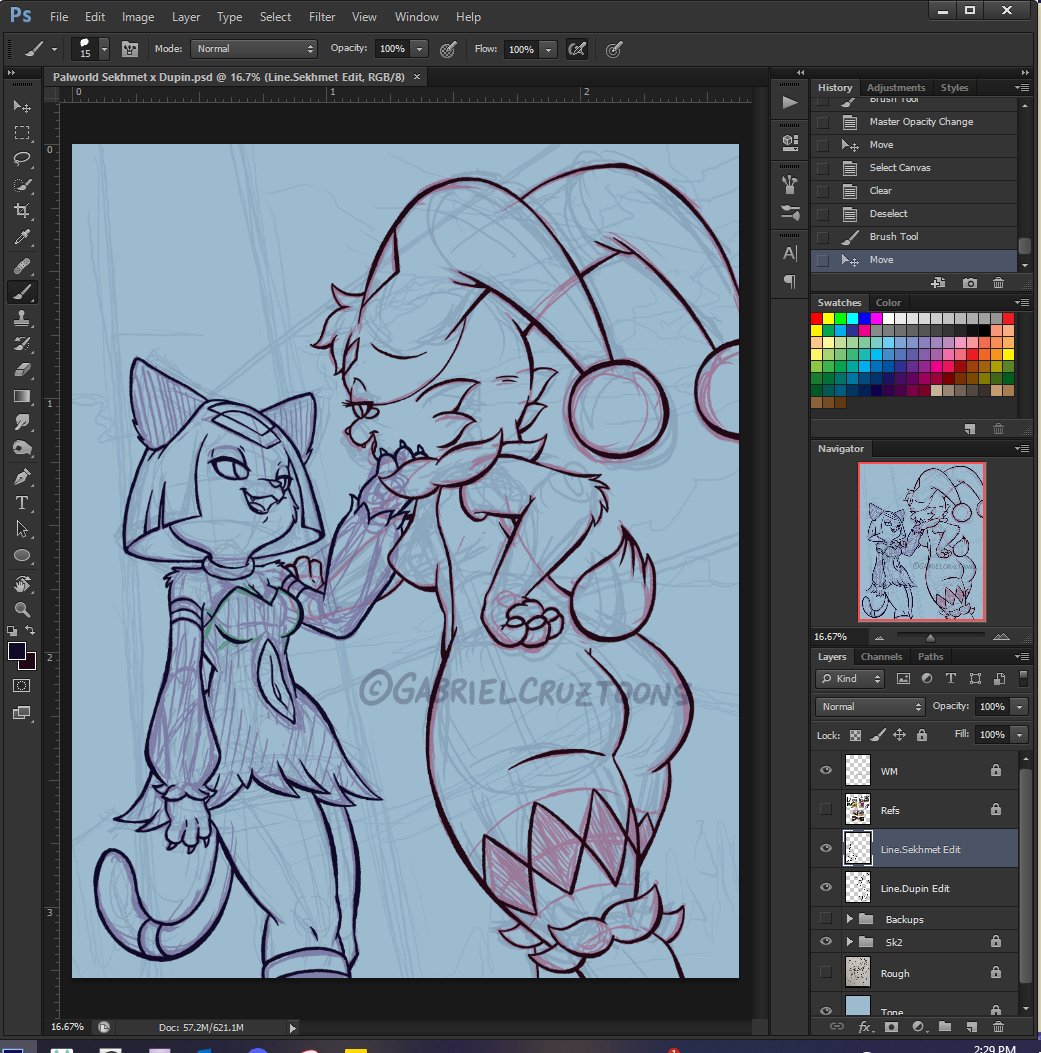Select the Healing Brush tool
1041x1053 pixels.
pos(21,266)
